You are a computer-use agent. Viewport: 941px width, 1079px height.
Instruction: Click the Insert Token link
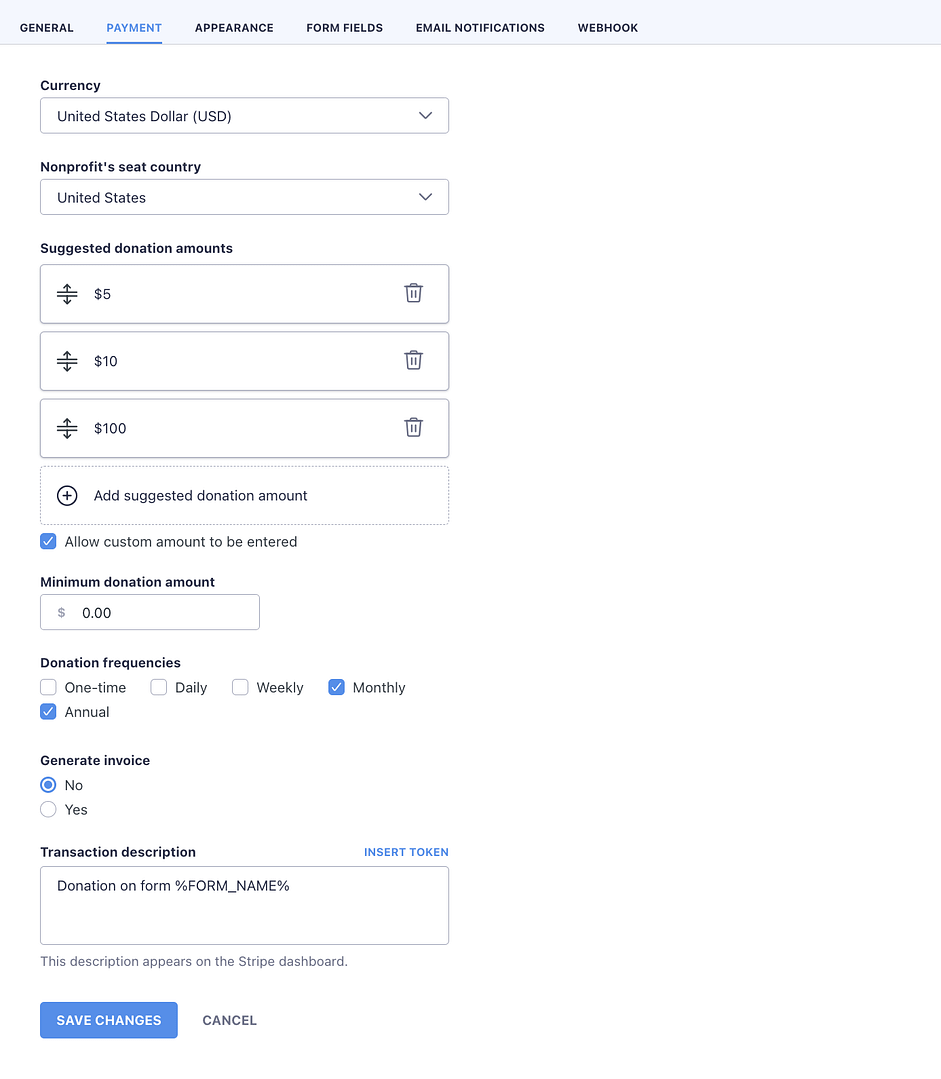(x=406, y=852)
